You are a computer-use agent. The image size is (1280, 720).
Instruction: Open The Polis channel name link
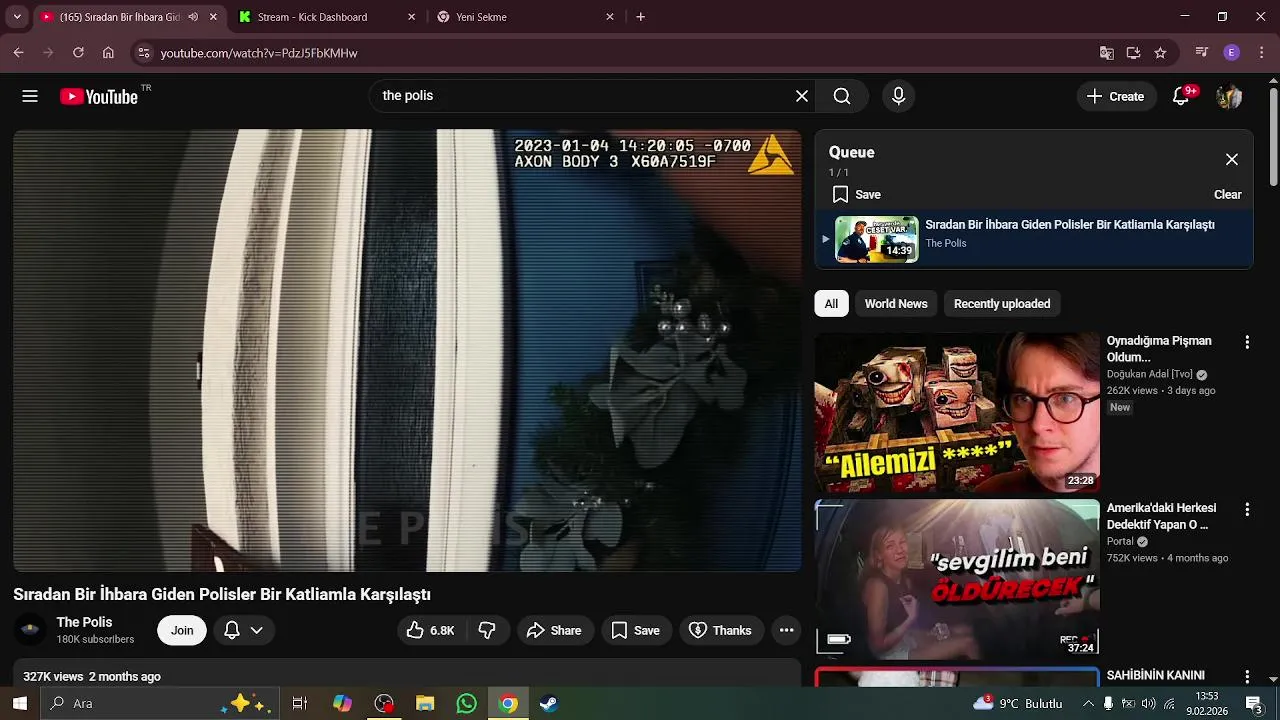pos(84,622)
